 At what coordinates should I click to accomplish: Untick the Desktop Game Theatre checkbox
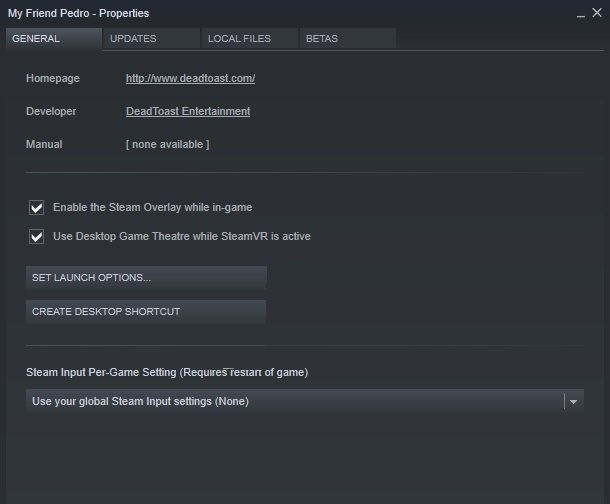[x=37, y=237]
